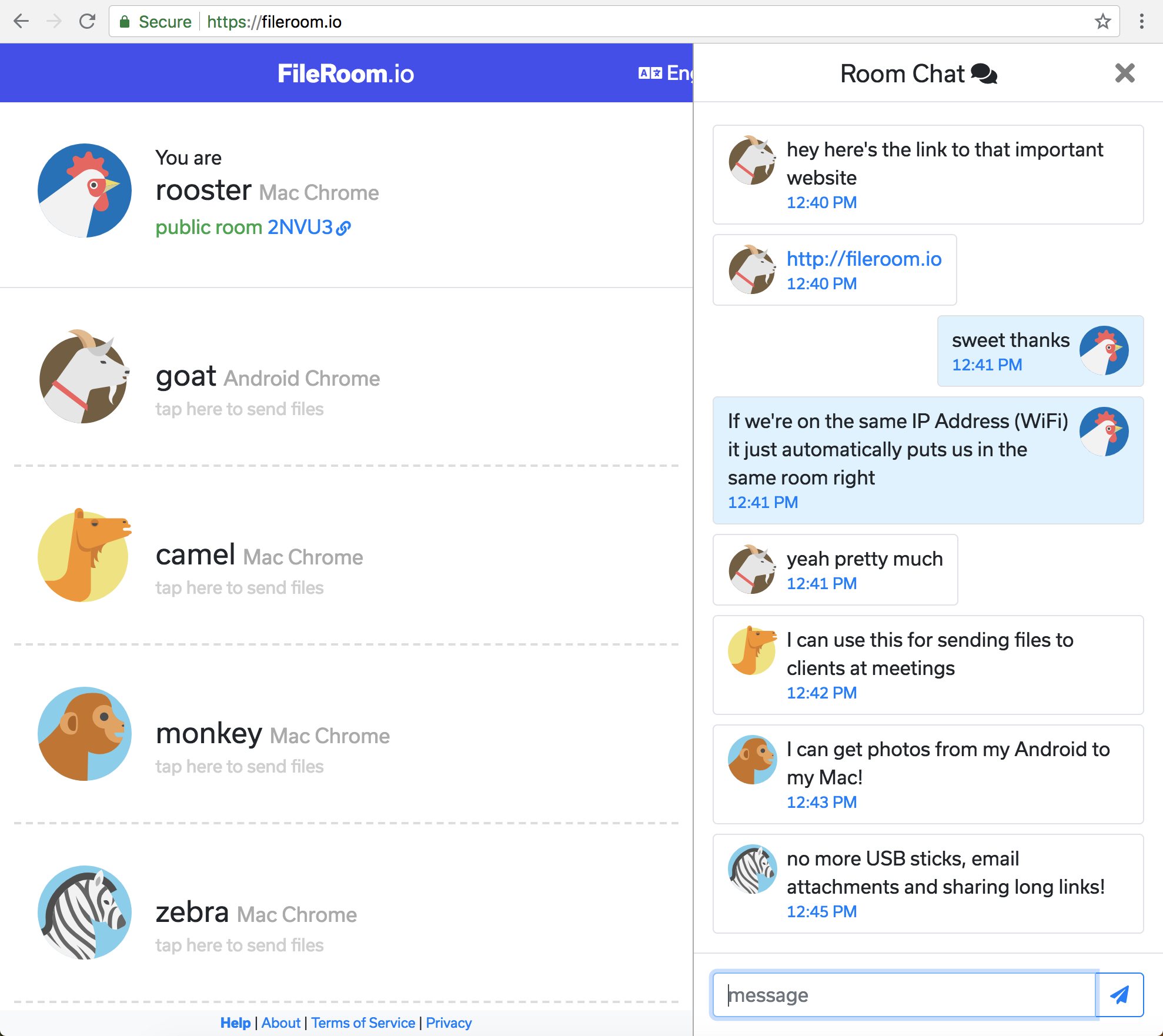
Task: Open Terms of Service link
Action: click(x=363, y=1023)
